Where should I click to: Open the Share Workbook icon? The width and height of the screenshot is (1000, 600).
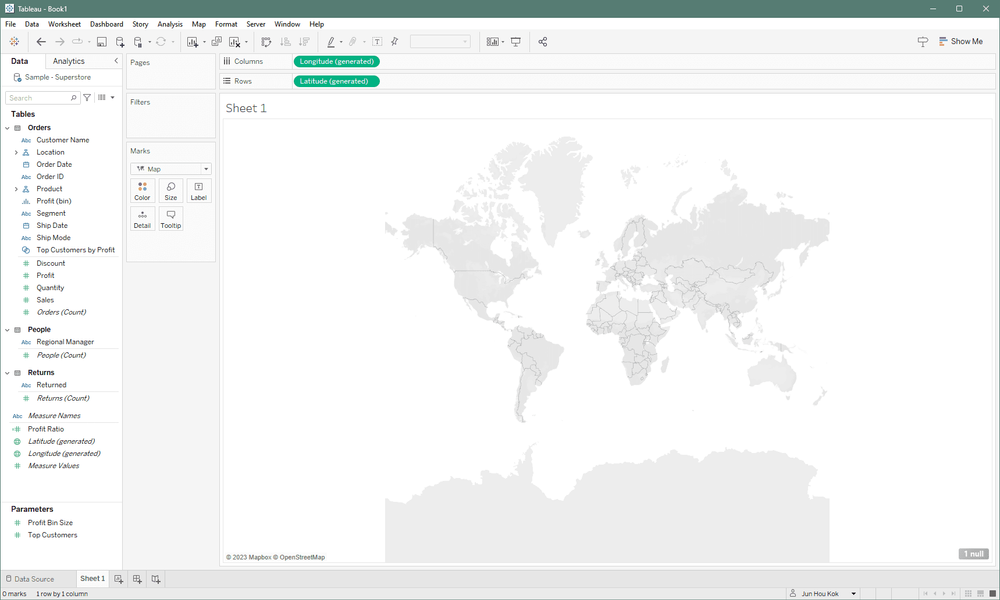[x=543, y=42]
